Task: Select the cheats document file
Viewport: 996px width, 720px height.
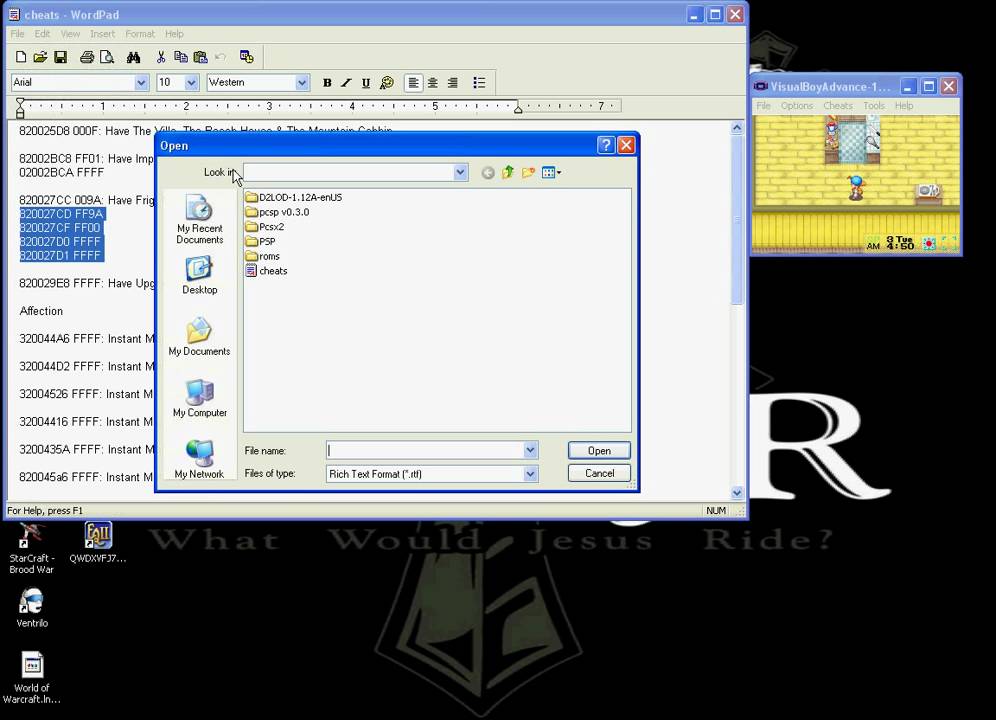Action: pos(266,271)
